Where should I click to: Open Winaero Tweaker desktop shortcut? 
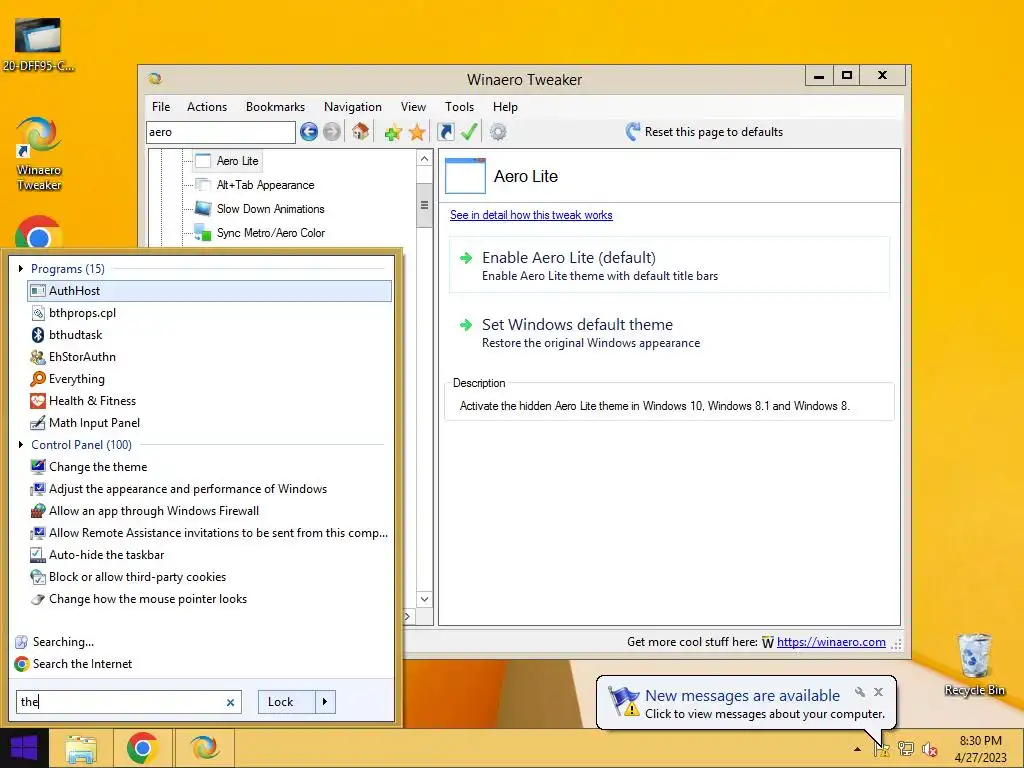[39, 154]
